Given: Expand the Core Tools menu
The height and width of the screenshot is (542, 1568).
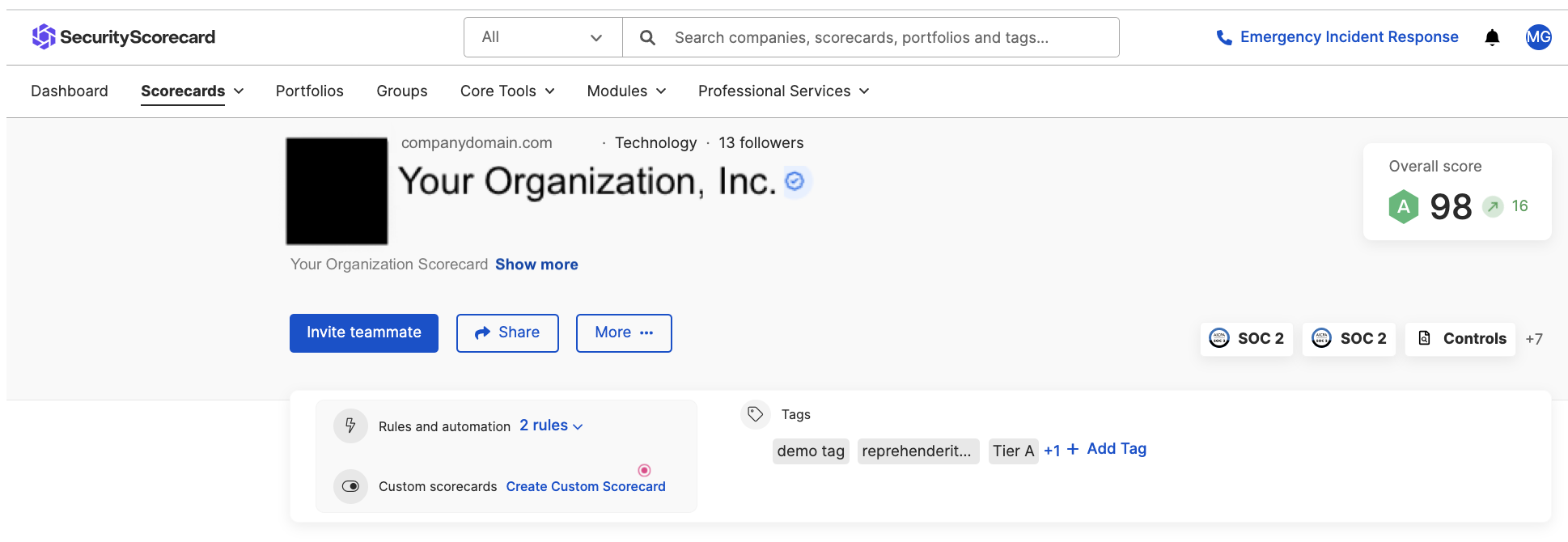Looking at the screenshot, I should click(507, 91).
